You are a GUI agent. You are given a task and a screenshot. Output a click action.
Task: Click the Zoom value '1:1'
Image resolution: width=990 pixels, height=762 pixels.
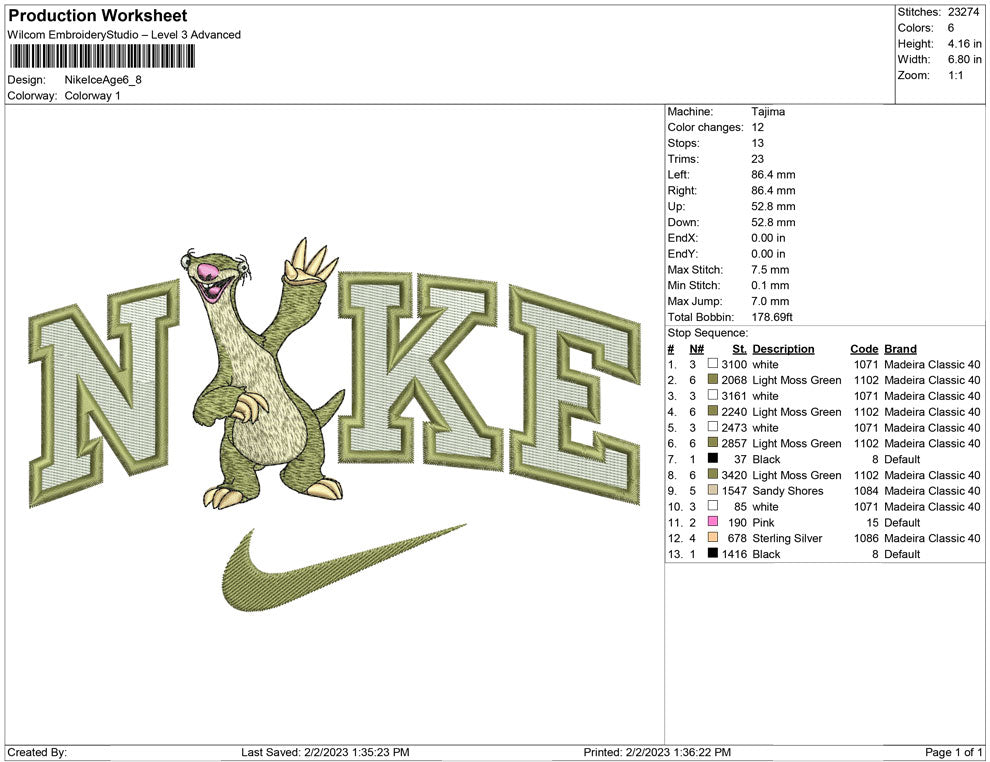click(955, 75)
